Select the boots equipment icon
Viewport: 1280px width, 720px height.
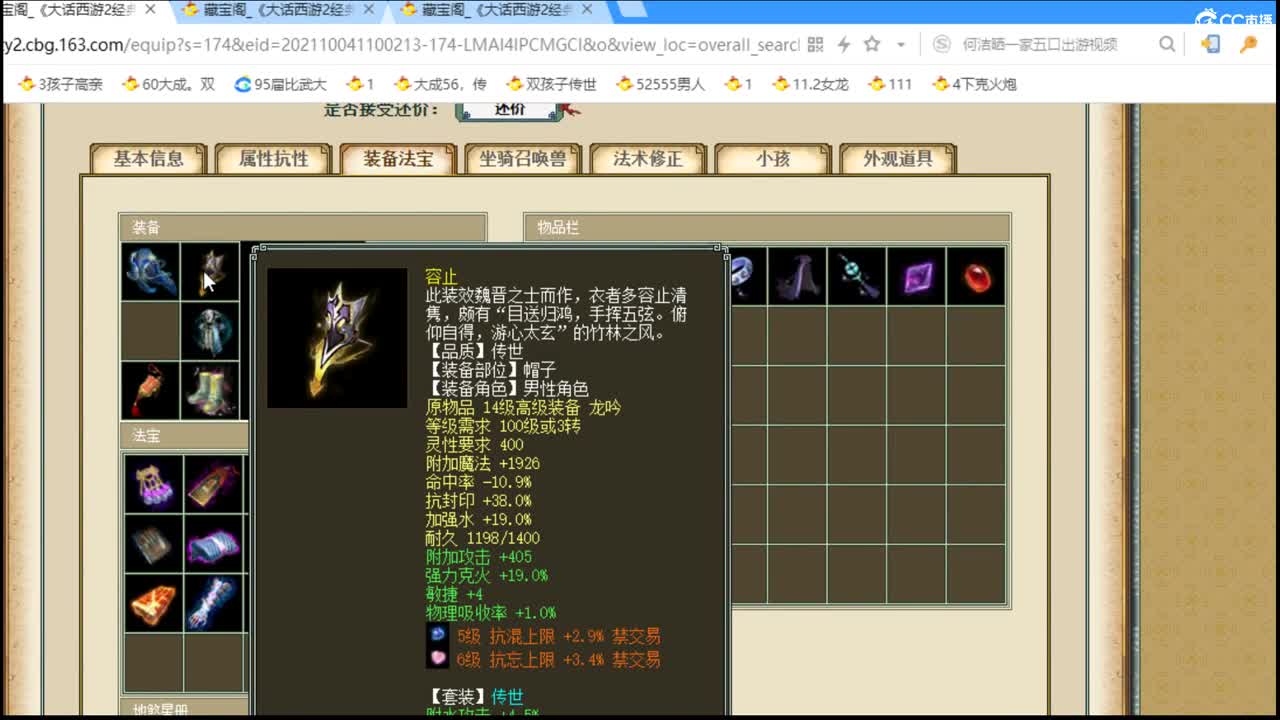[210, 391]
